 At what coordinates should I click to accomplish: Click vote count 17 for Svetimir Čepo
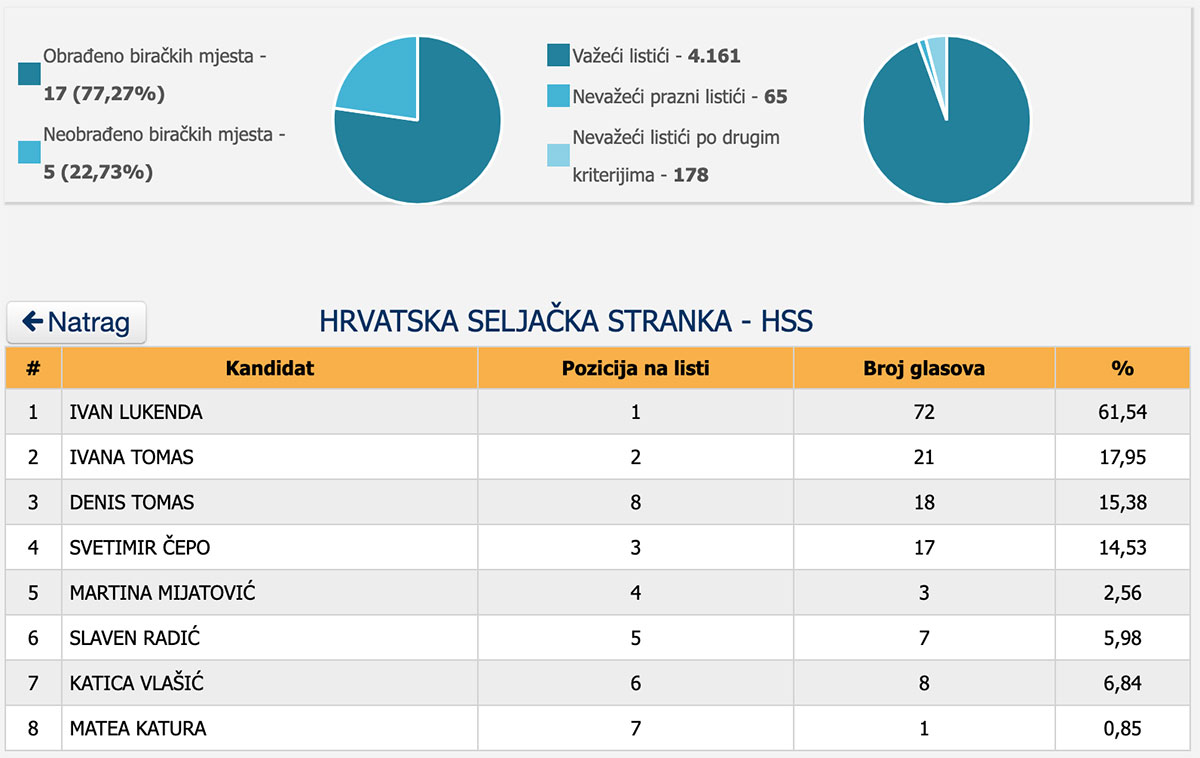point(924,547)
